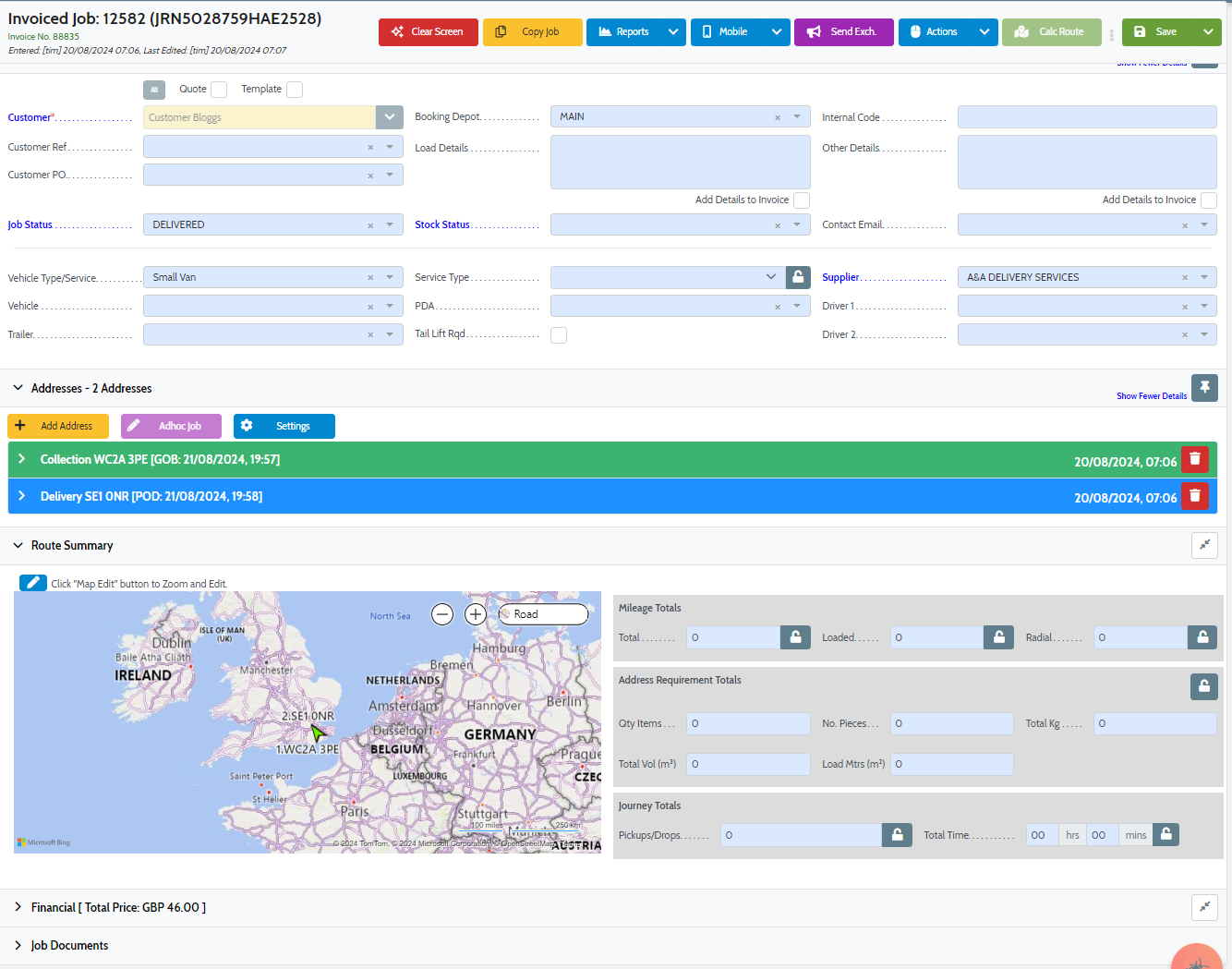
Task: Expand the Save options dropdown arrow
Action: (1209, 31)
